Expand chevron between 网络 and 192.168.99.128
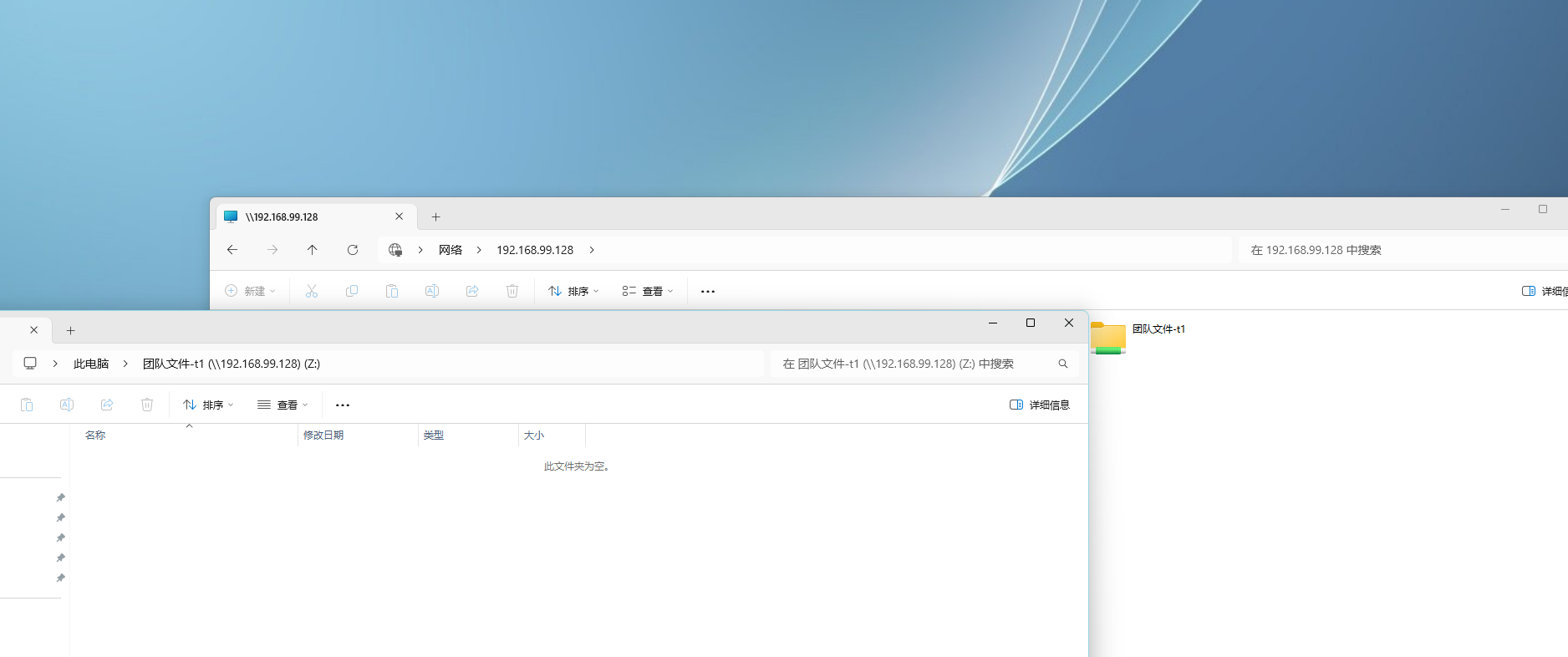The width and height of the screenshot is (1568, 657). (479, 250)
